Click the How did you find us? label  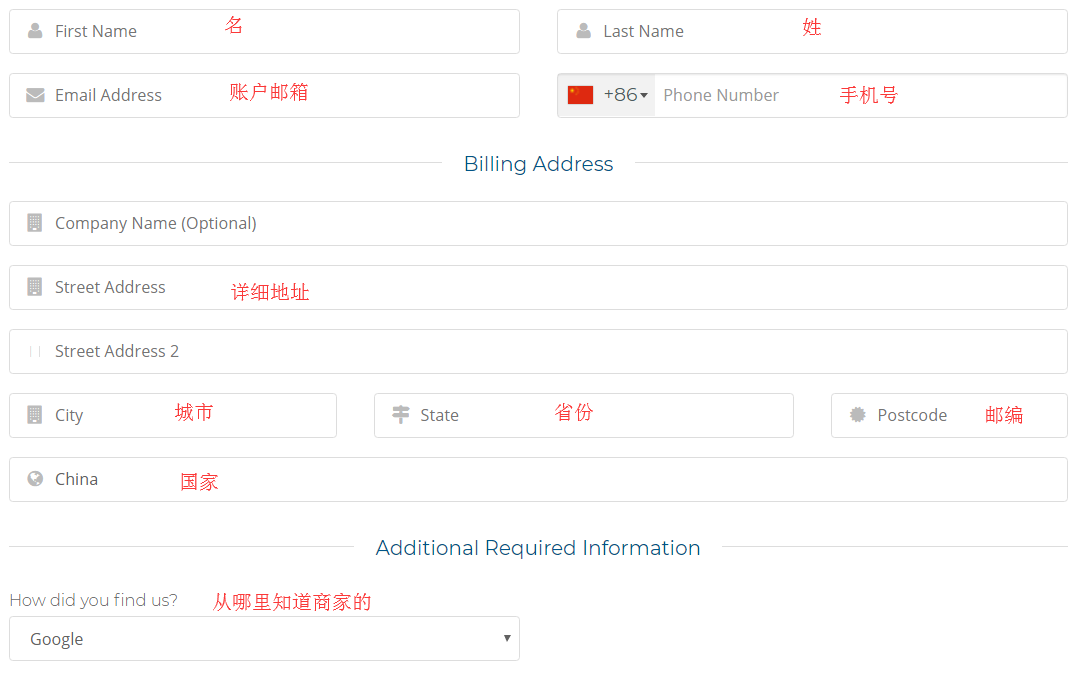tap(94, 600)
